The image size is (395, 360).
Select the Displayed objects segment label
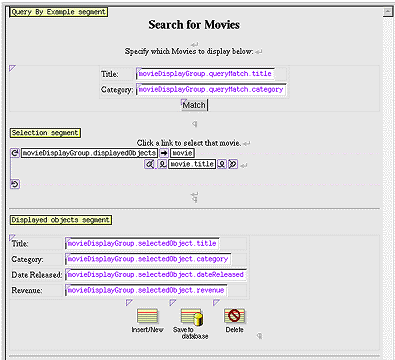(x=61, y=220)
